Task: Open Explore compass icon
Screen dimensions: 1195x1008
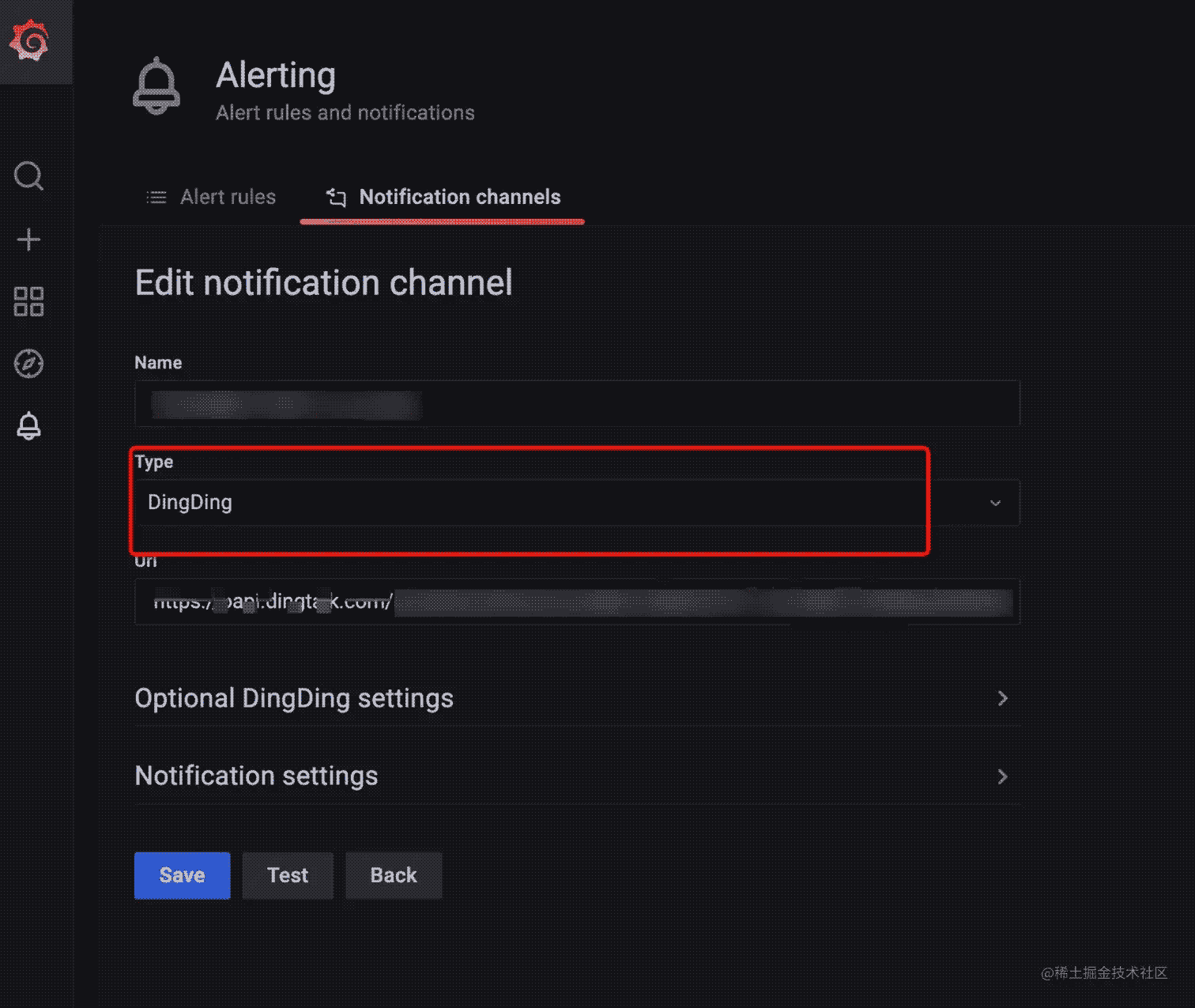Action: [x=29, y=364]
